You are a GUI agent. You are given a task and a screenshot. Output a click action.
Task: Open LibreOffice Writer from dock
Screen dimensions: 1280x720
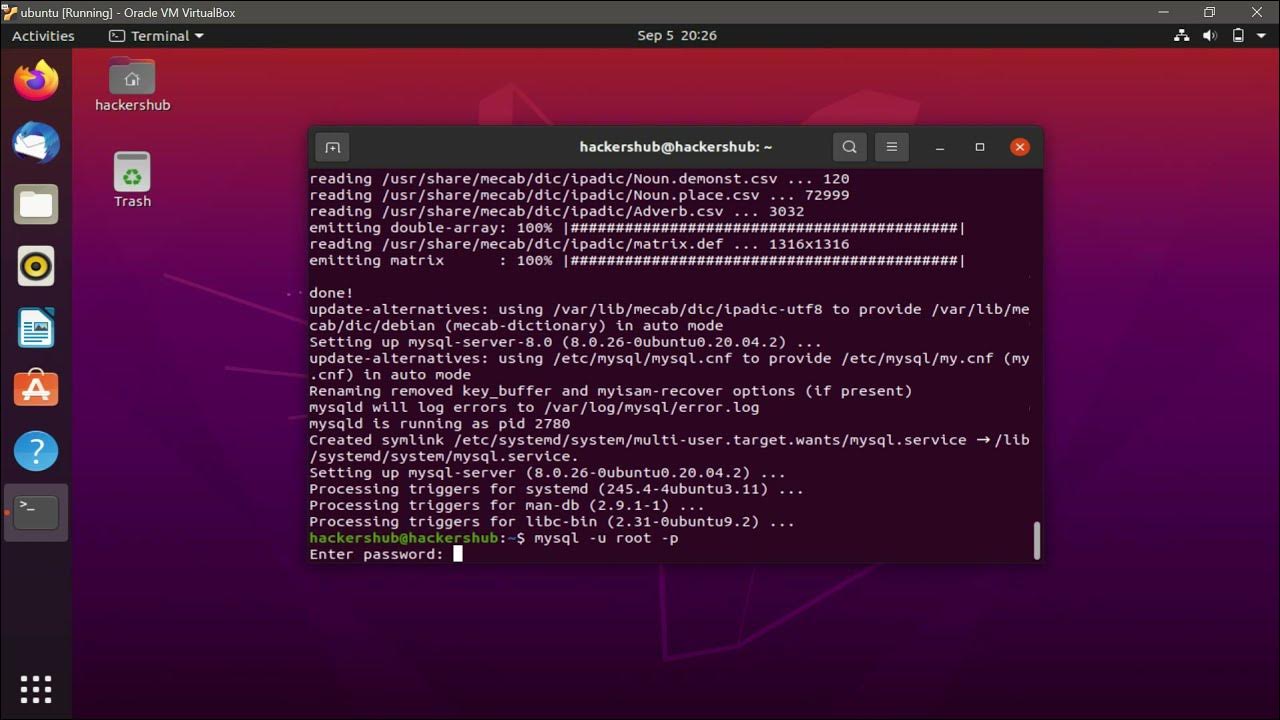click(36, 328)
